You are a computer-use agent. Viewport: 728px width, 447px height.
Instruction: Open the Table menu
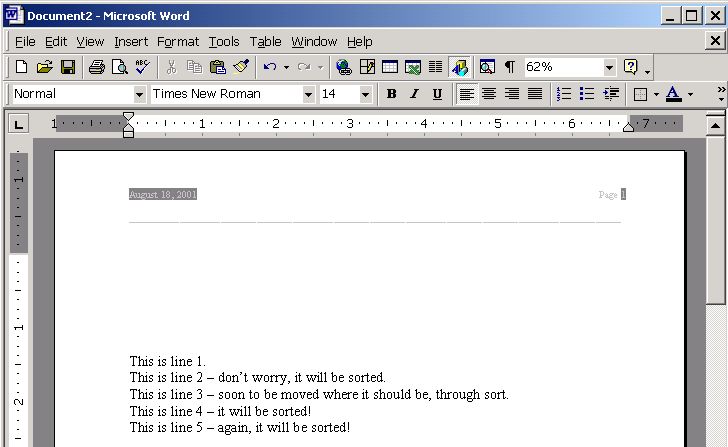(265, 41)
